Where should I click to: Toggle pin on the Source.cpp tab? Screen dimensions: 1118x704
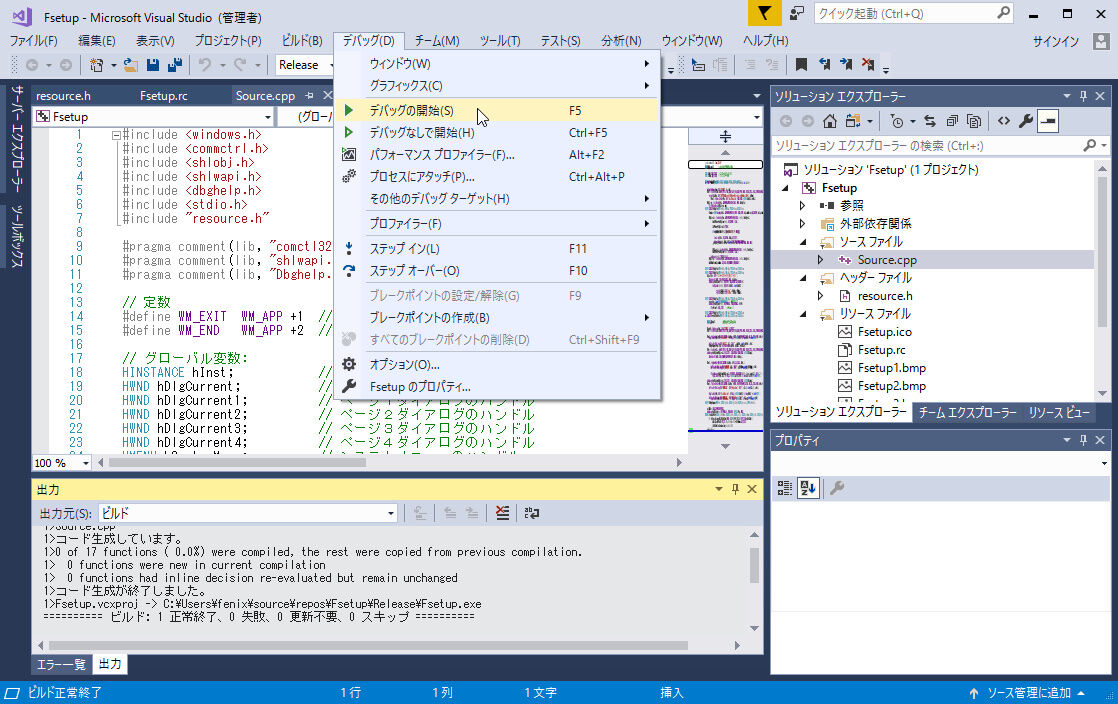pos(309,95)
